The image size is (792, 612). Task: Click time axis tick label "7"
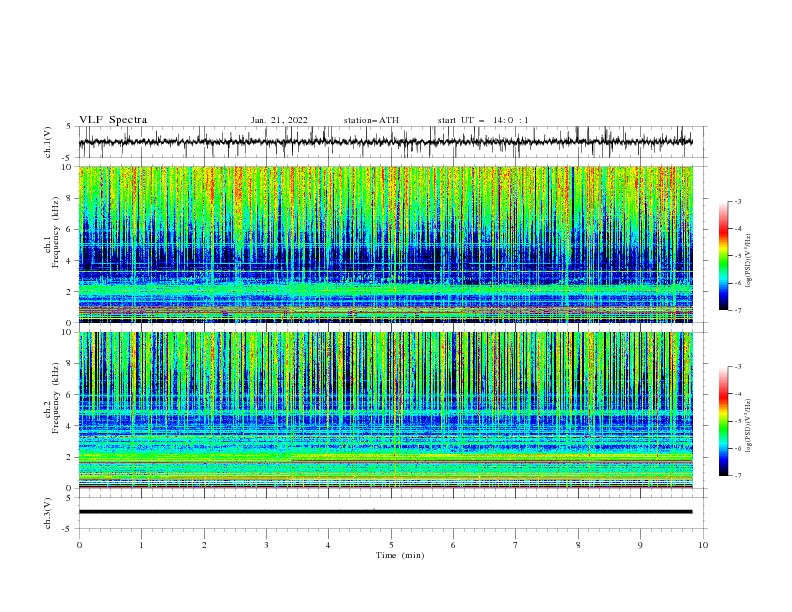coord(516,545)
